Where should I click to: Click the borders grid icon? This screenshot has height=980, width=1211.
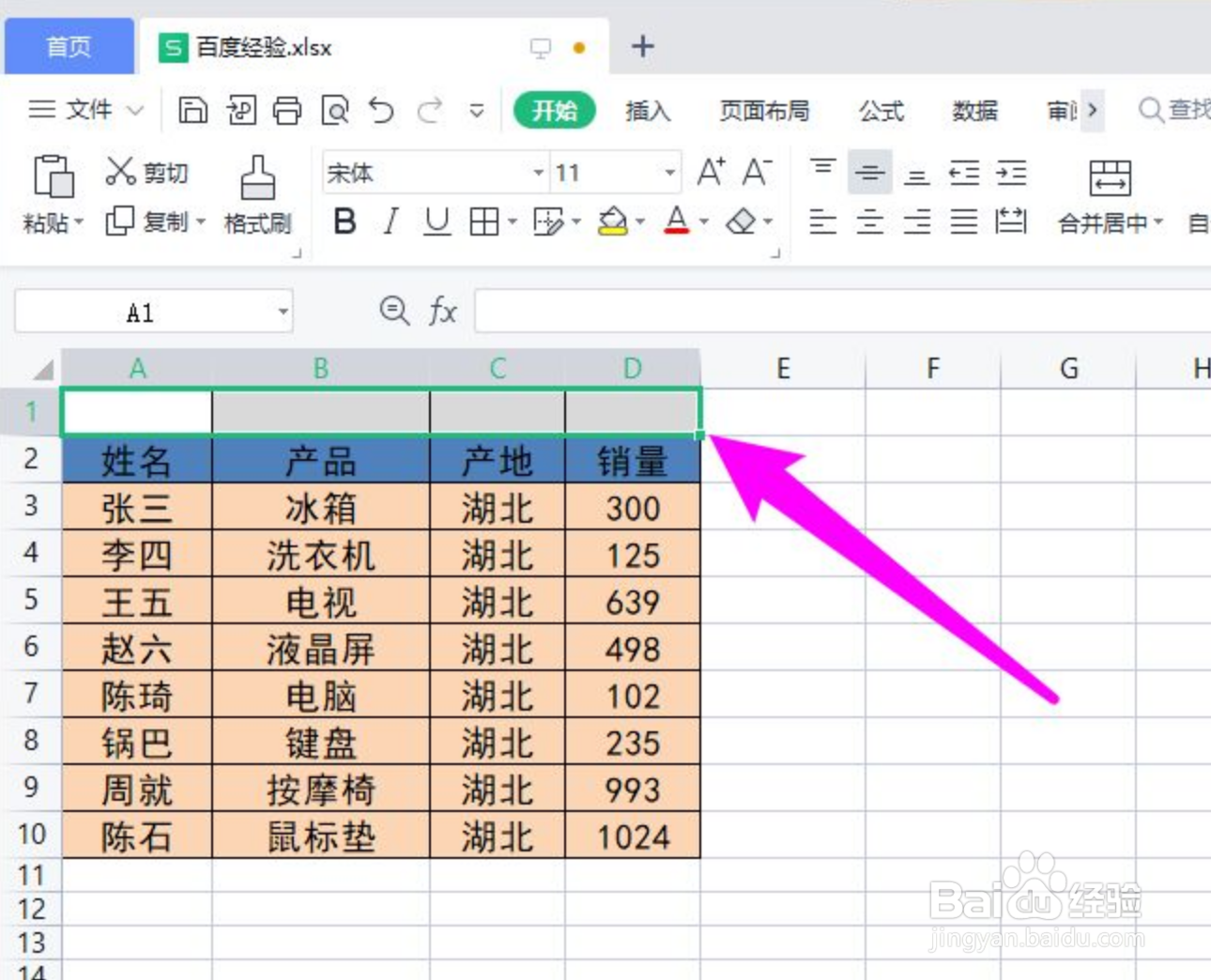coord(485,222)
